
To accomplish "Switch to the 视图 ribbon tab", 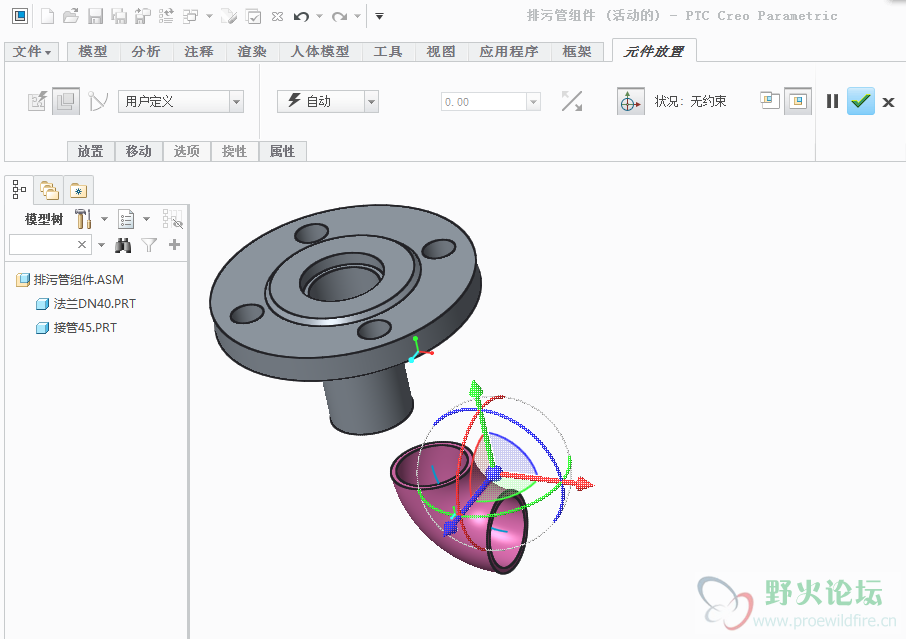I will tap(441, 51).
